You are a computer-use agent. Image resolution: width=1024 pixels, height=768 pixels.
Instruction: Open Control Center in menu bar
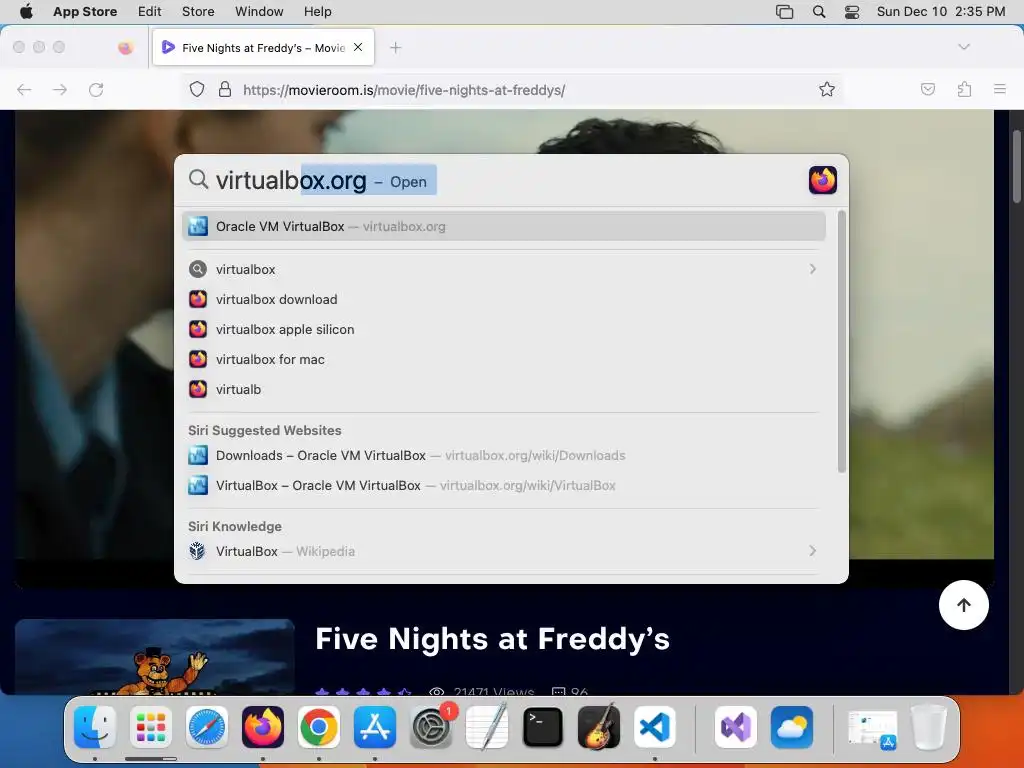(852, 11)
